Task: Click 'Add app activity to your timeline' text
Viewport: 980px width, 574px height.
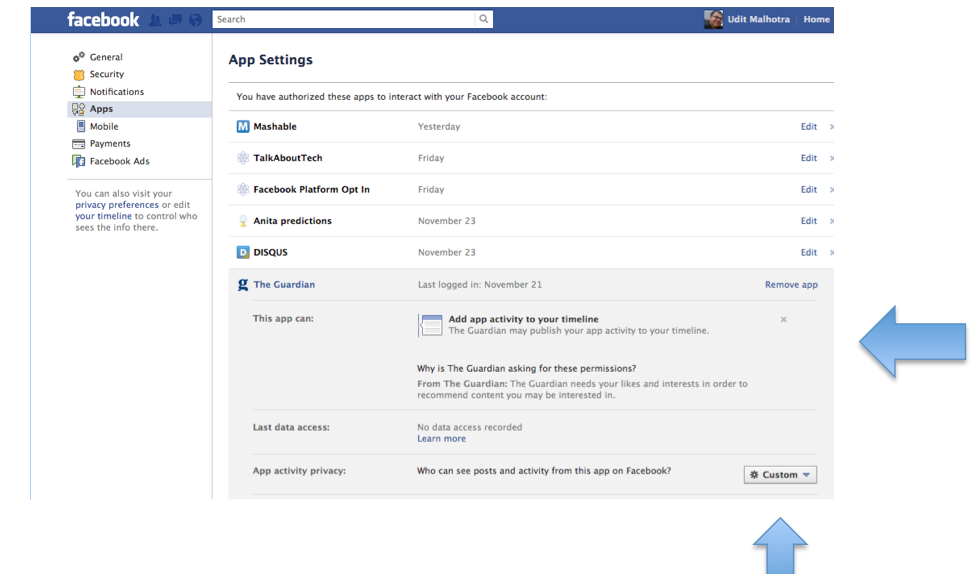Action: point(523,319)
